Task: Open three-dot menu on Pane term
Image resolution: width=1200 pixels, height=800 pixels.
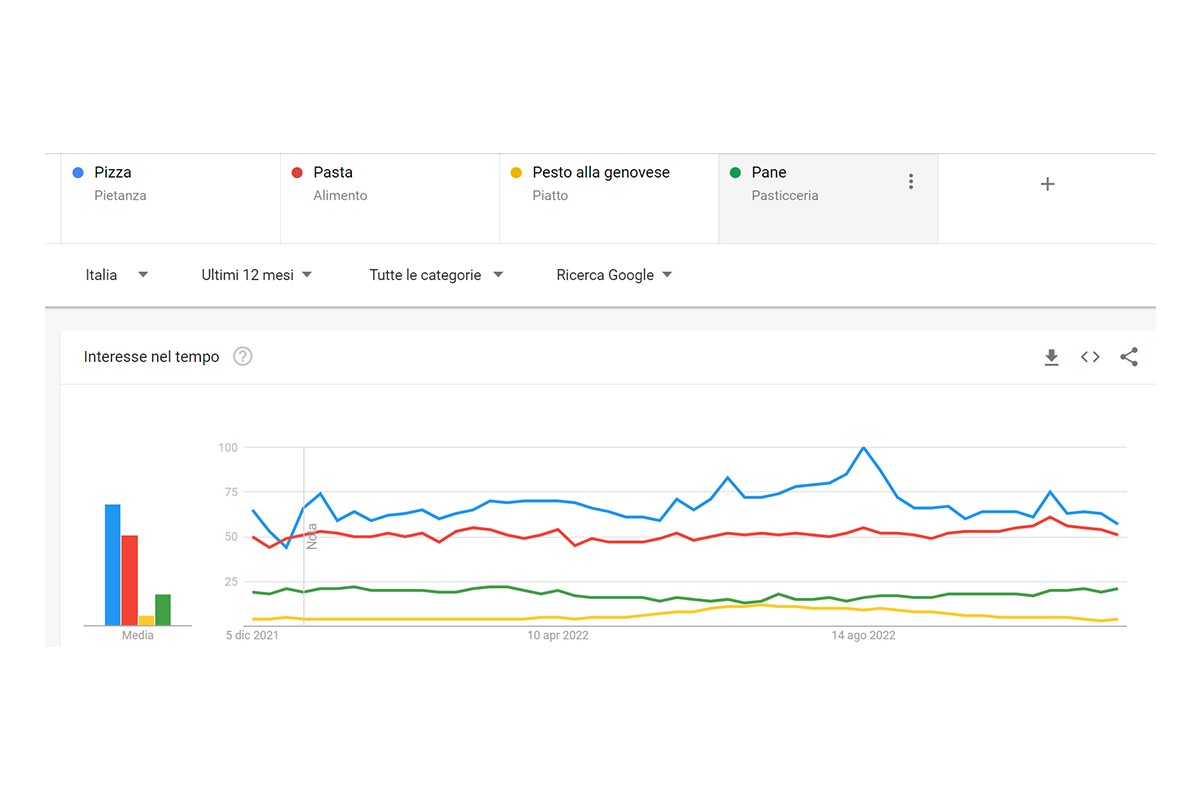Action: click(910, 182)
